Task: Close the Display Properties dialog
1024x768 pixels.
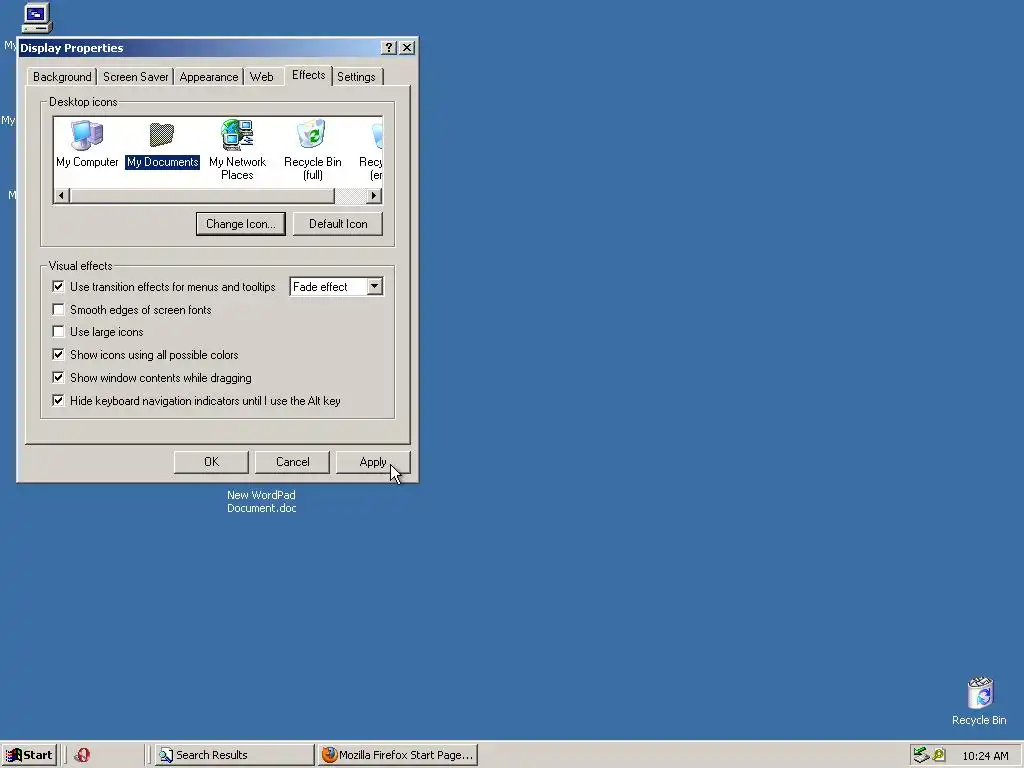Action: 407,48
